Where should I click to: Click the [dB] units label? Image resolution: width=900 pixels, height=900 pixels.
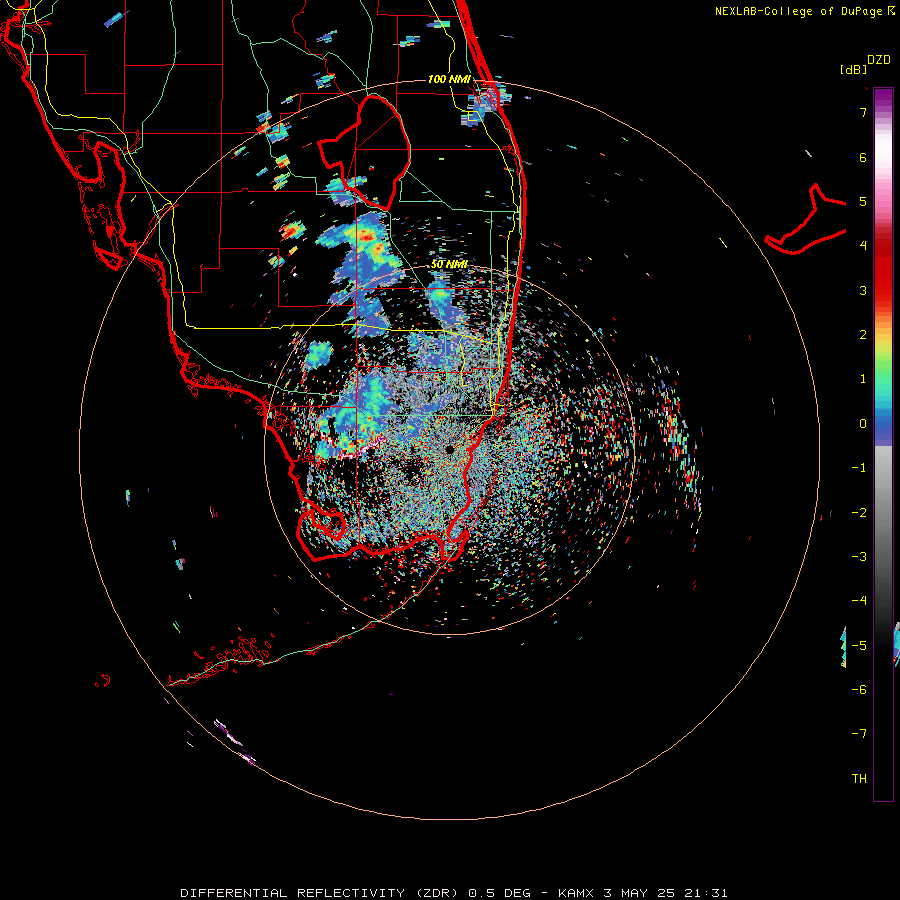click(854, 70)
